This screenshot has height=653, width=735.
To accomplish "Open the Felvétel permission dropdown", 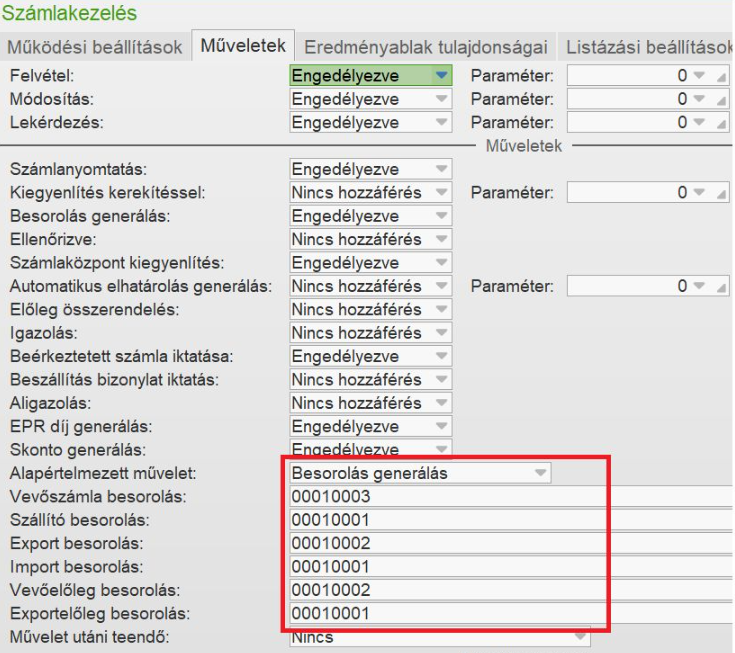I will (x=442, y=76).
